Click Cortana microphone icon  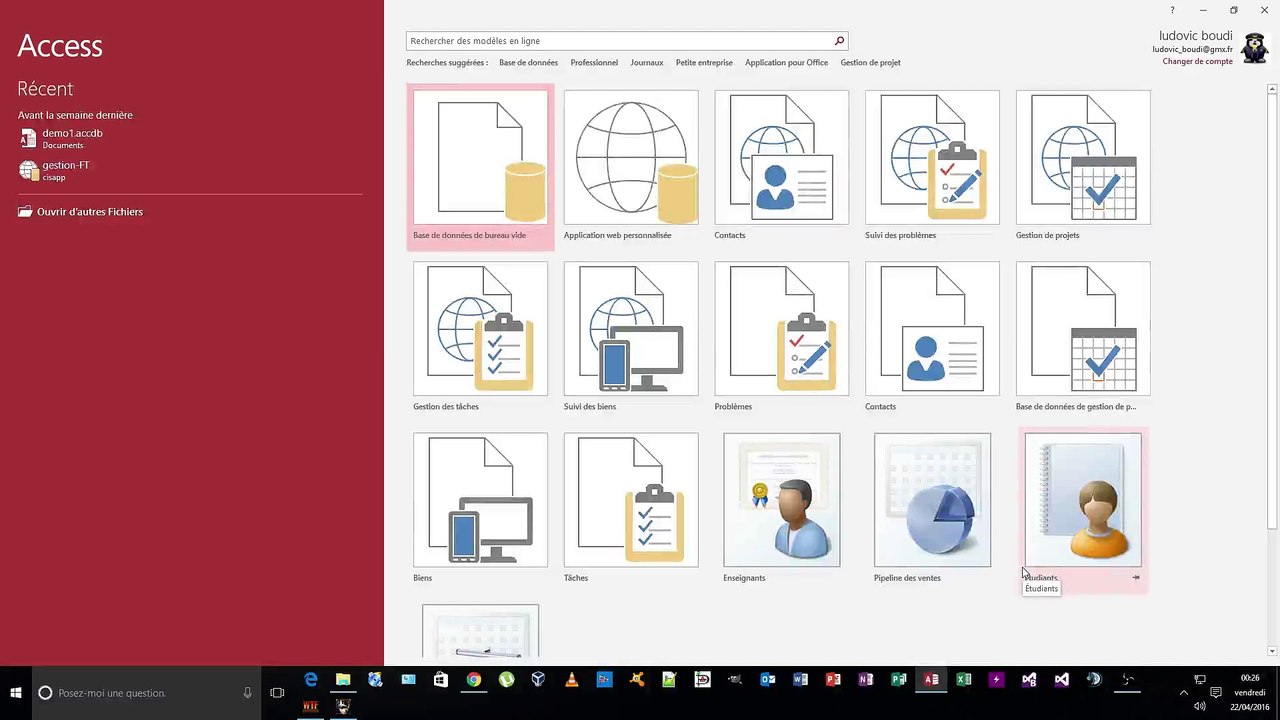(x=247, y=692)
